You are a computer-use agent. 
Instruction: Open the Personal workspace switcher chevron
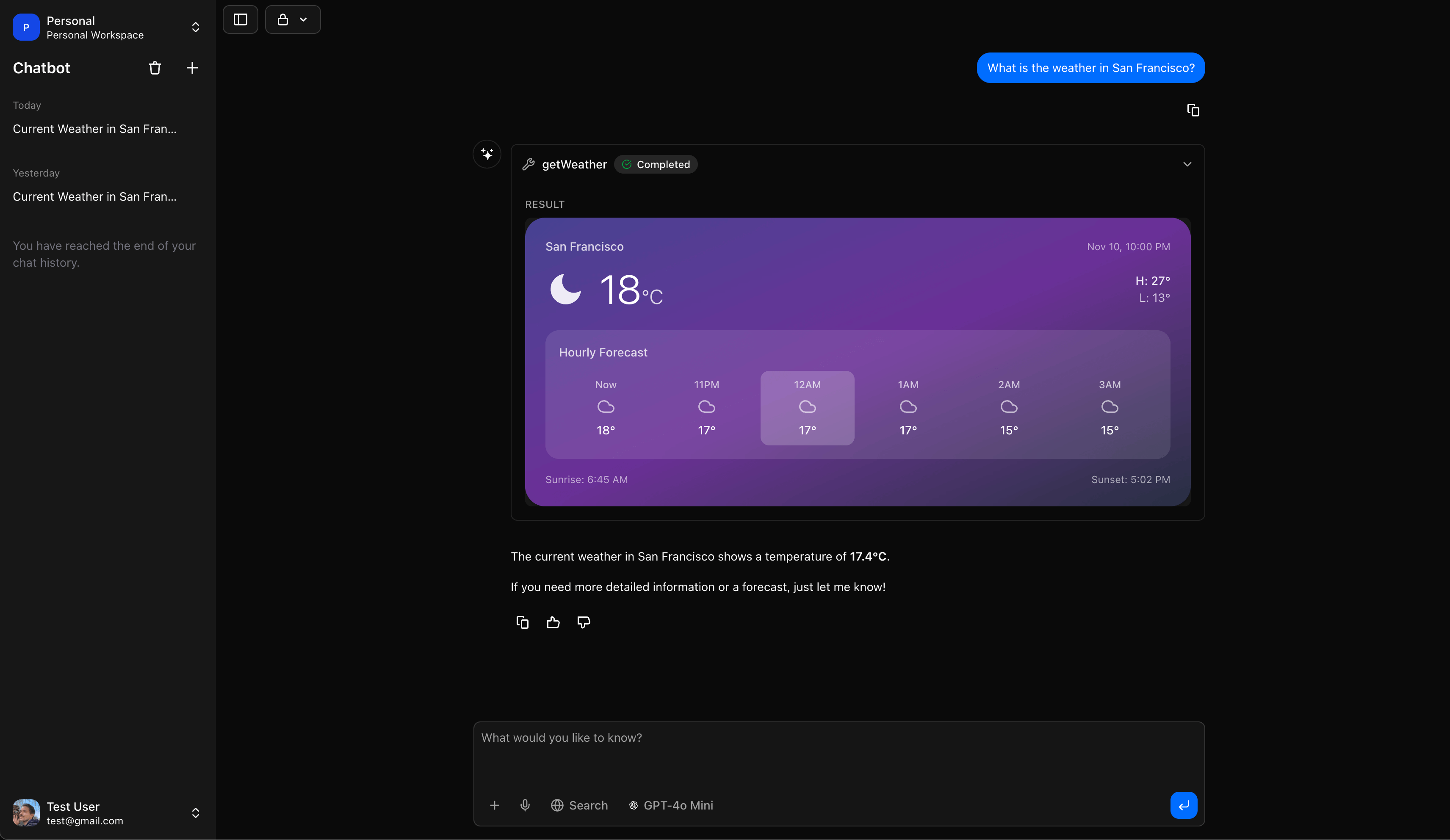coord(196,27)
